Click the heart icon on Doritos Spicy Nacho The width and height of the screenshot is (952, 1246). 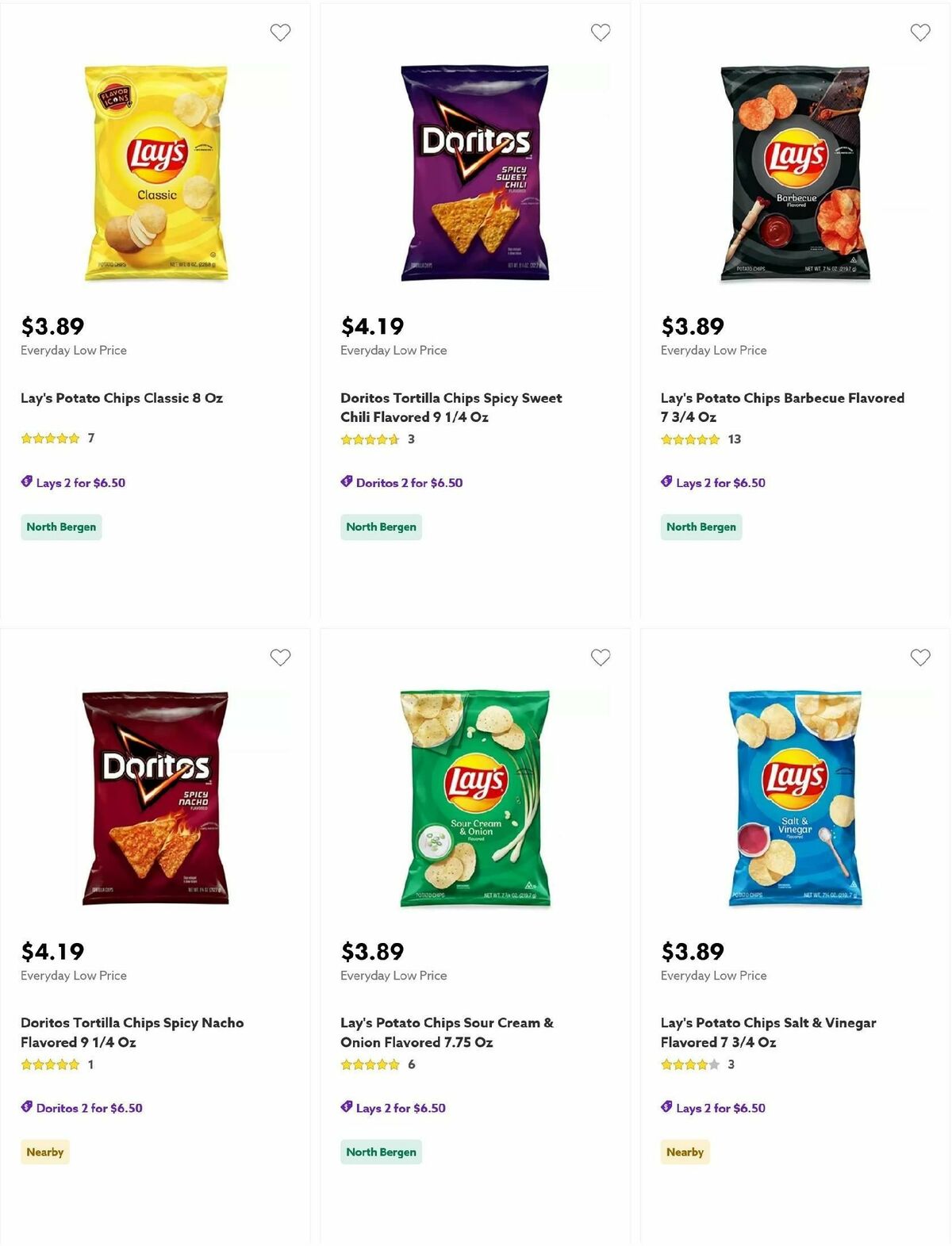coord(280,658)
